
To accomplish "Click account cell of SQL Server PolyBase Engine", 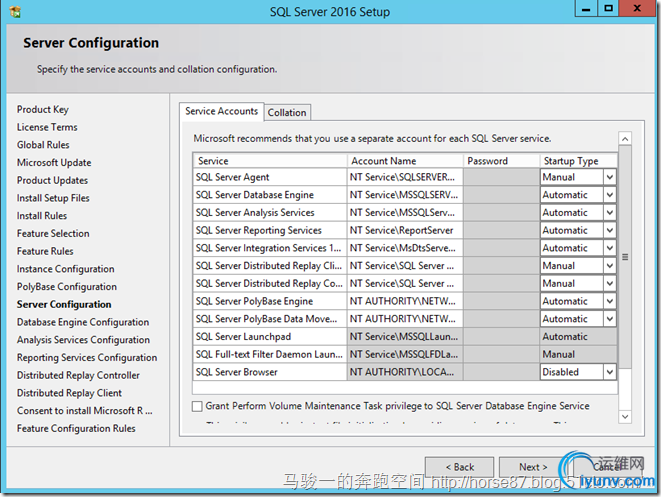I will [x=405, y=301].
